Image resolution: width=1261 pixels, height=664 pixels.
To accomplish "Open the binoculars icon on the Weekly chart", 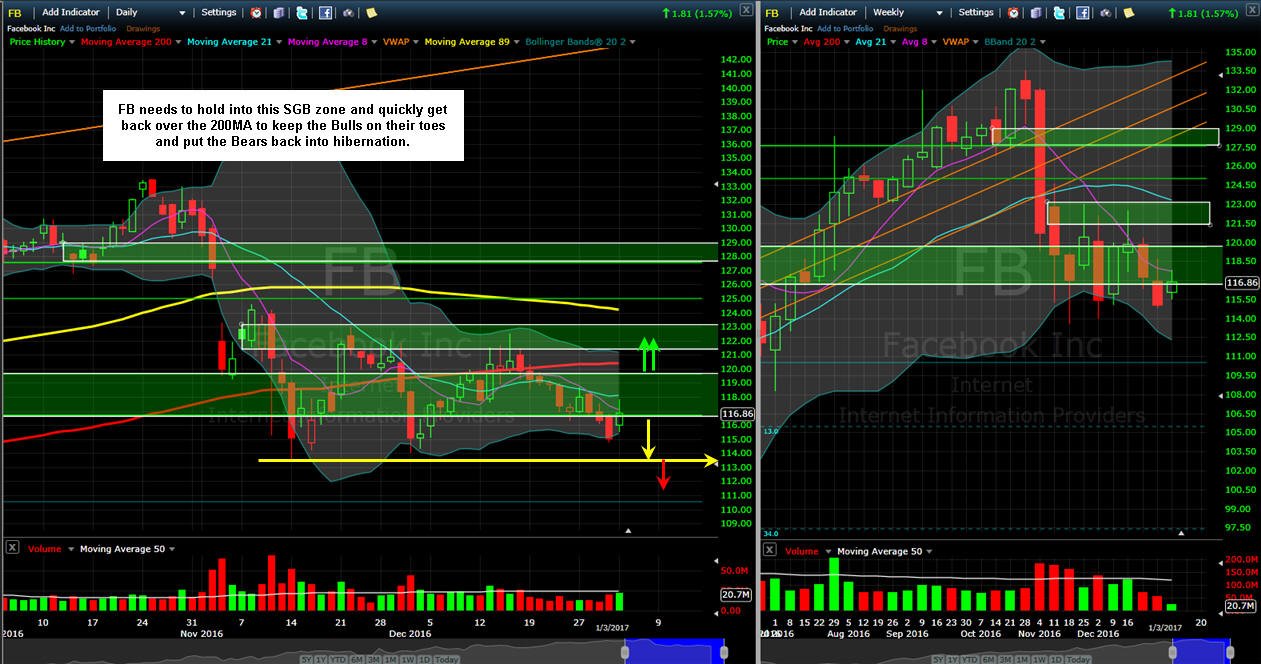I will [x=1105, y=13].
